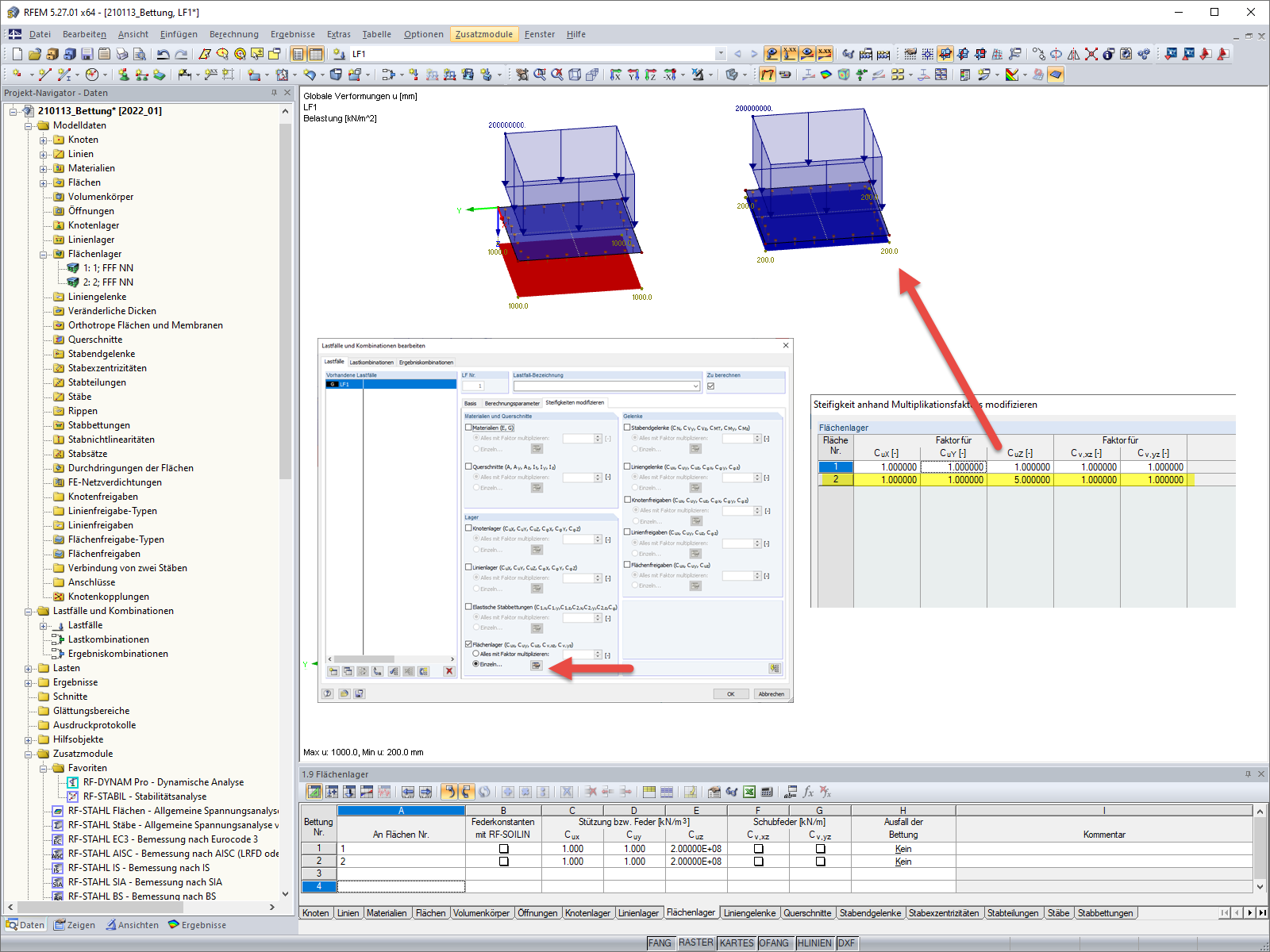Tick Cv,yz Schubfeder checkbox in row 1
Screen dimensions: 1270x952
point(820,849)
